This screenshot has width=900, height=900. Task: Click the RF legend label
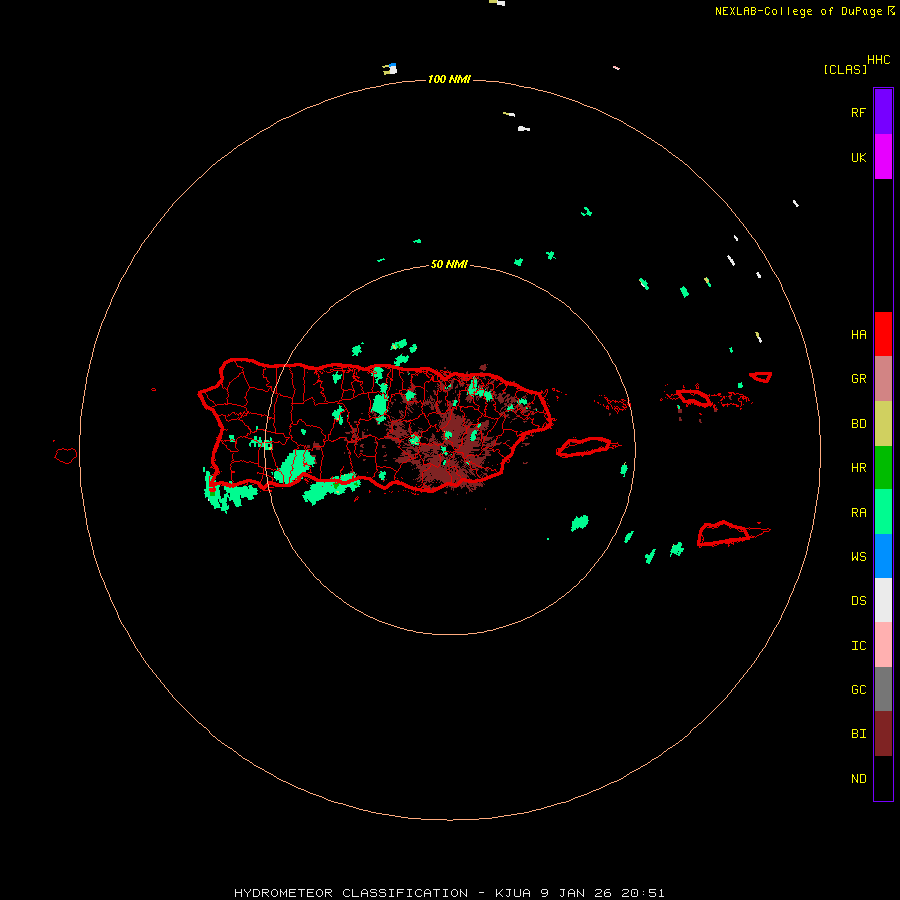pyautogui.click(x=858, y=112)
